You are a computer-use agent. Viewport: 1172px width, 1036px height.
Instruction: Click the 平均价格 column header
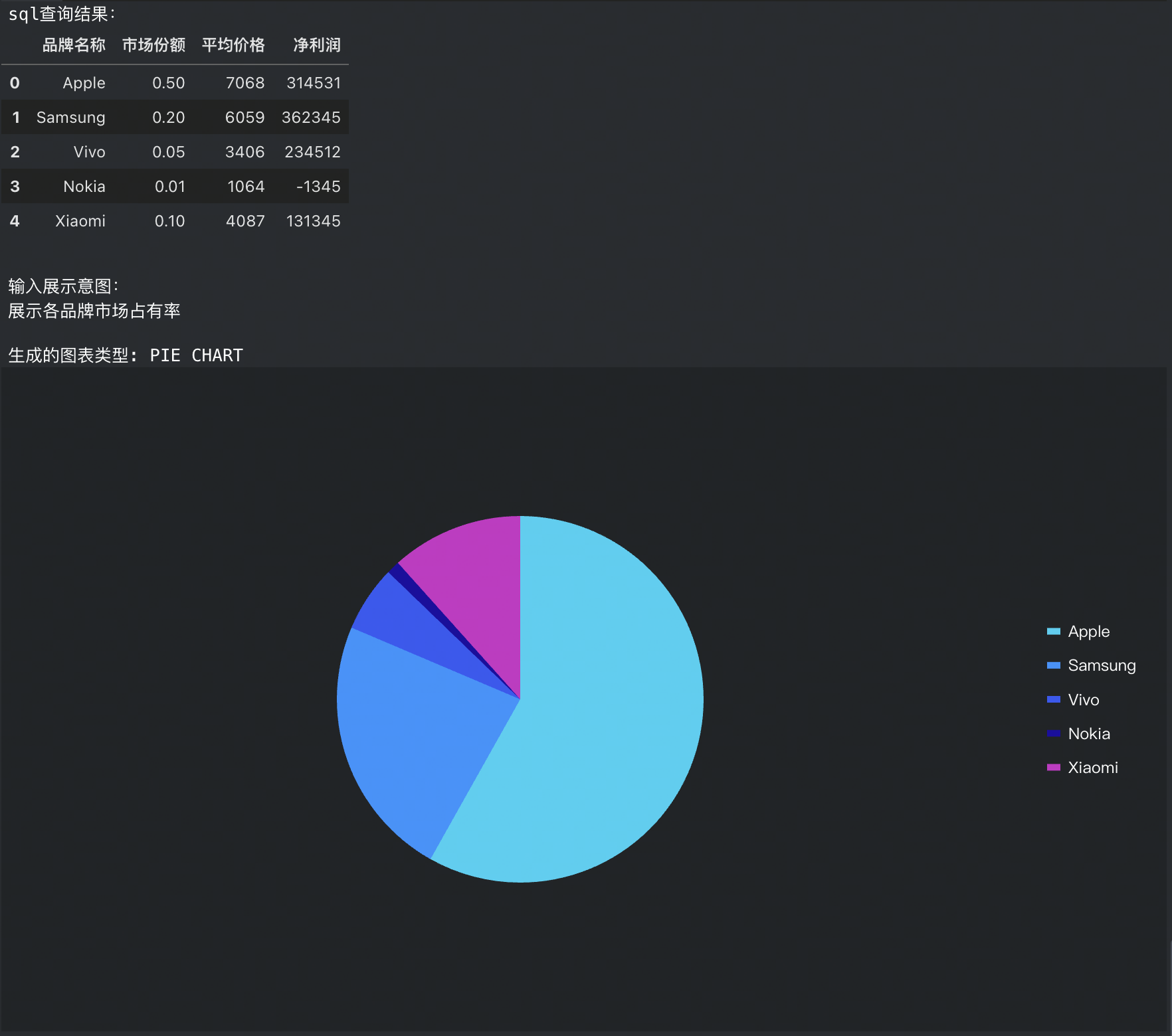click(x=233, y=45)
